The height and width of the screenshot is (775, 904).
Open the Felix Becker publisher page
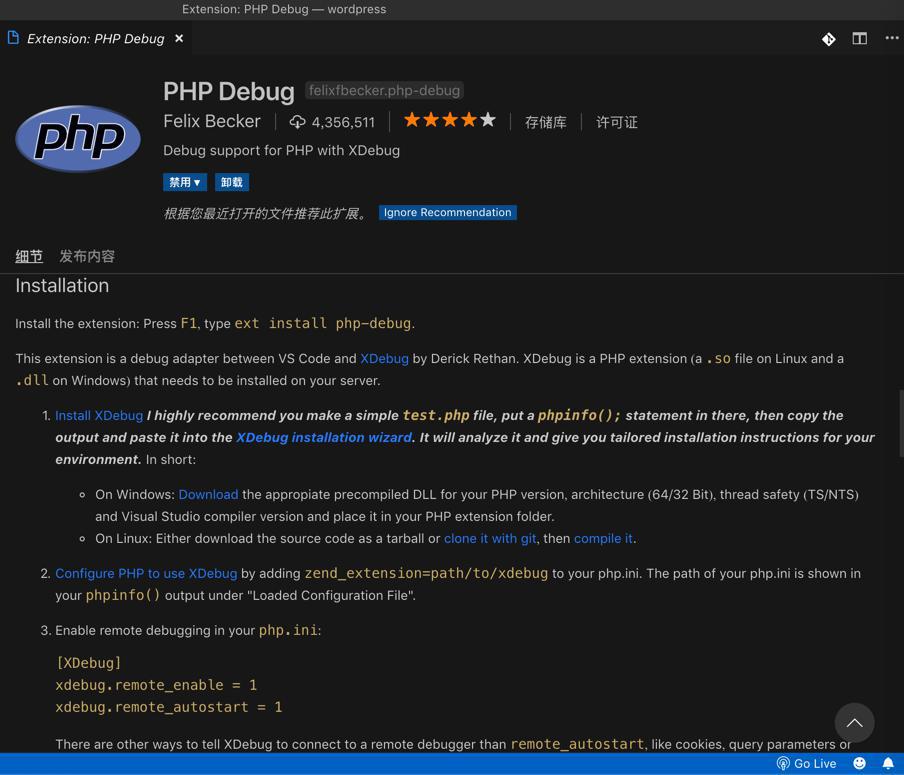coord(212,121)
